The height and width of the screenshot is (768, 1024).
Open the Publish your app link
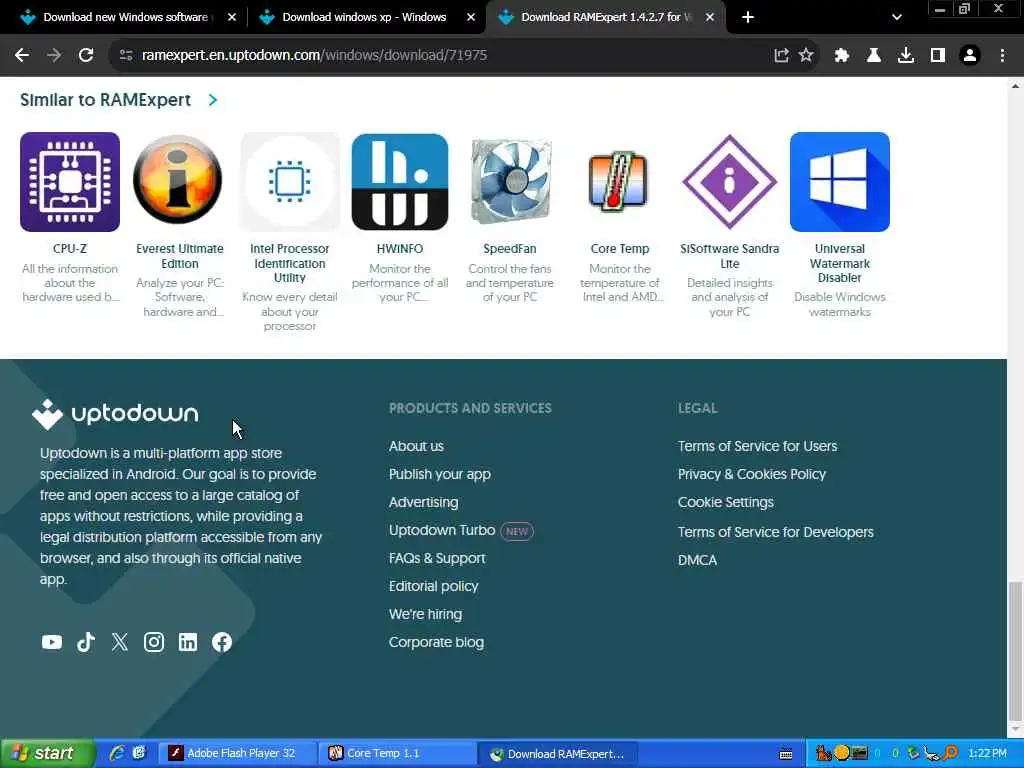pos(440,474)
